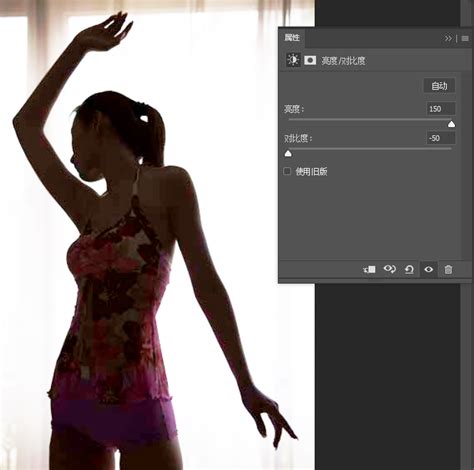The width and height of the screenshot is (474, 470).
Task: Click the 对比度 label text
Action: point(298,138)
